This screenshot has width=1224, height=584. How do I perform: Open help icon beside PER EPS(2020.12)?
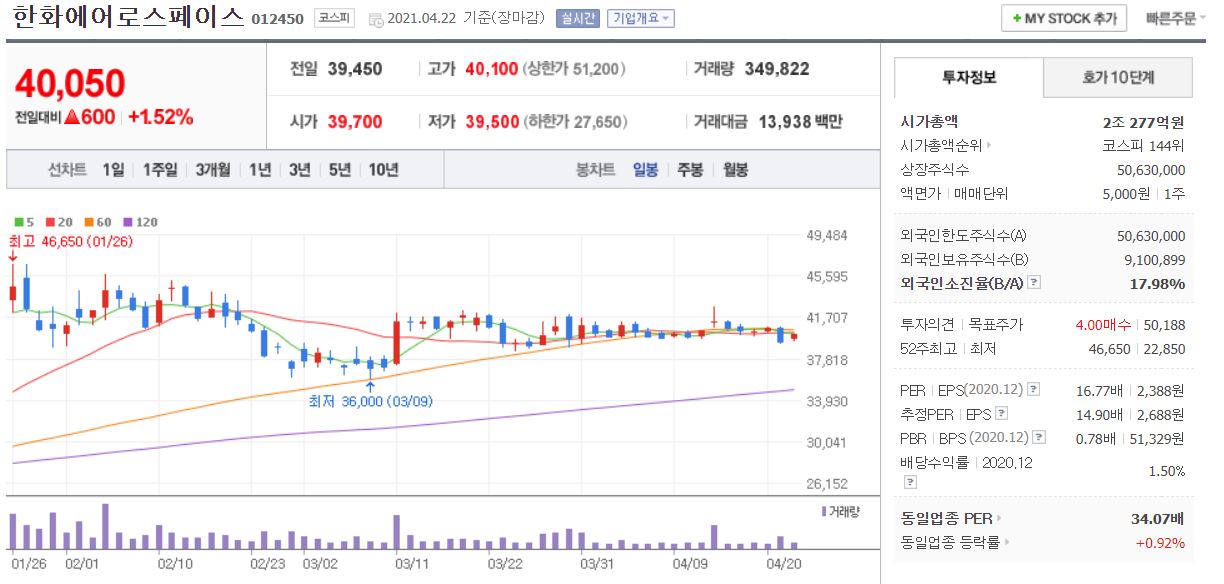(x=1034, y=390)
